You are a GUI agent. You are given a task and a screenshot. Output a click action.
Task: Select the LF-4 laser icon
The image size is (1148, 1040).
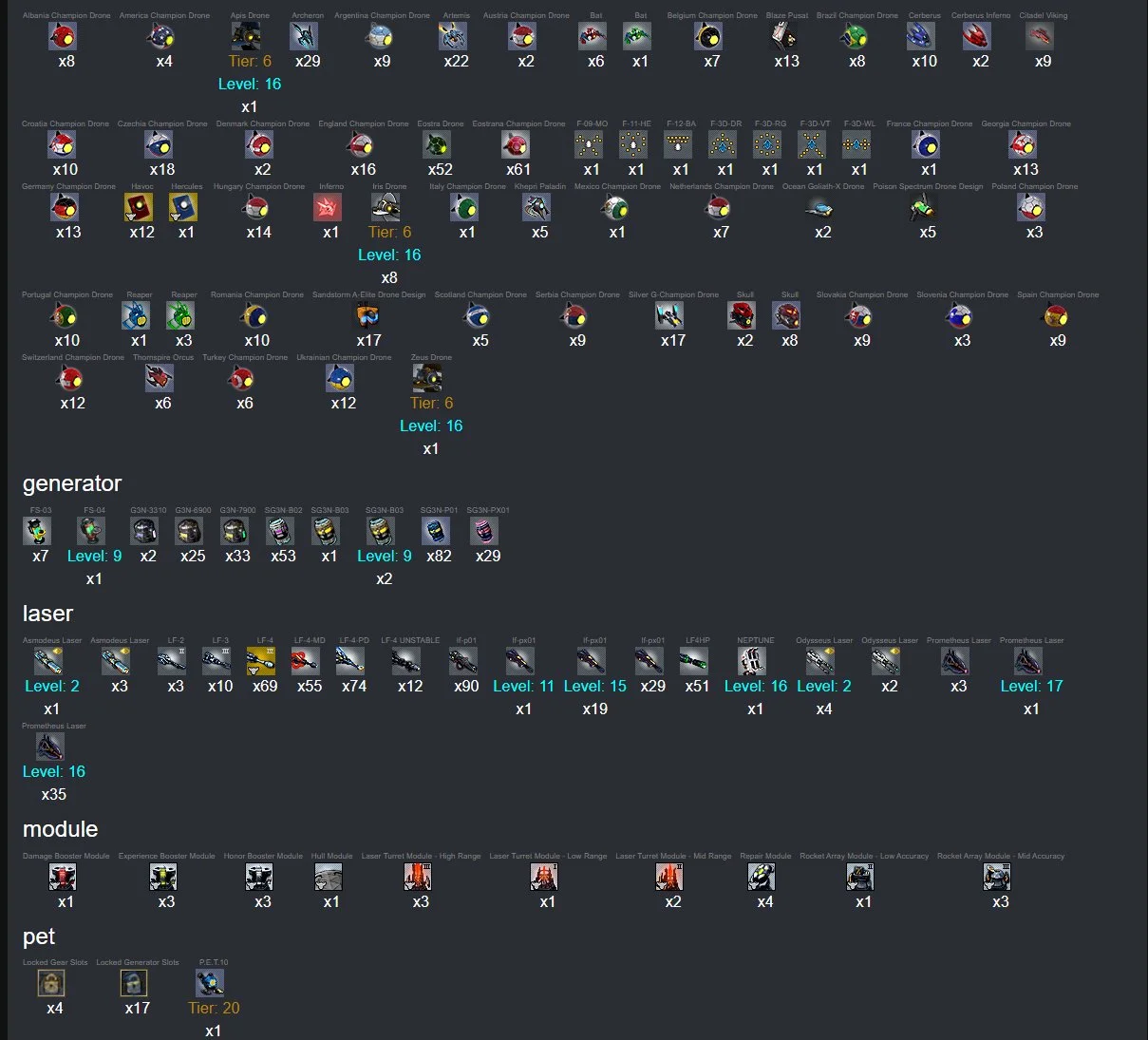click(261, 661)
